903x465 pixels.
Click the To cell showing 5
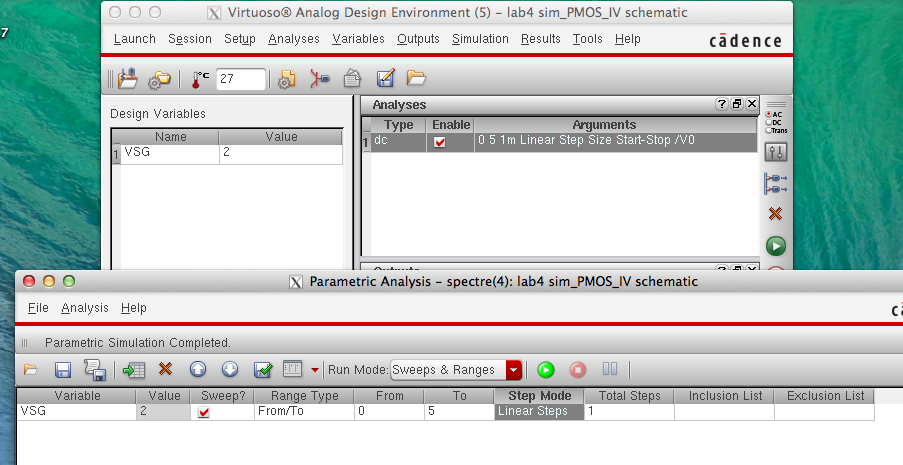click(x=459, y=412)
